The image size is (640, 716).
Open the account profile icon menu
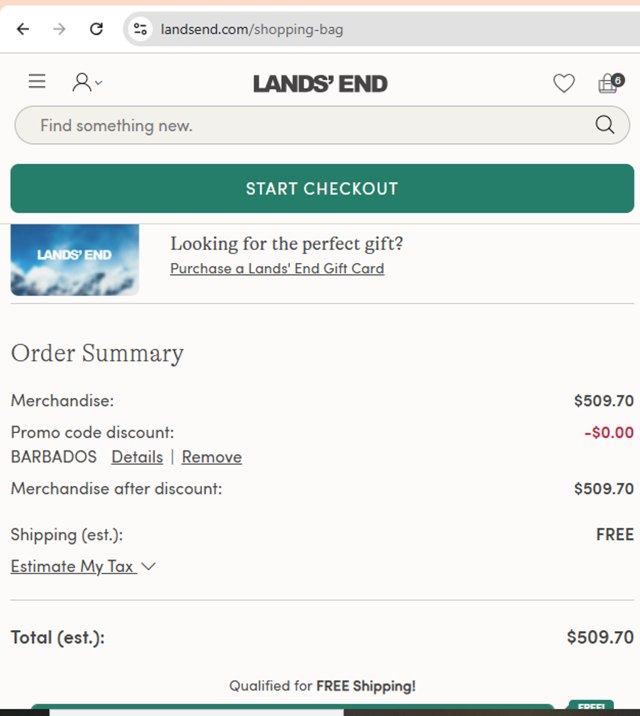click(x=82, y=83)
